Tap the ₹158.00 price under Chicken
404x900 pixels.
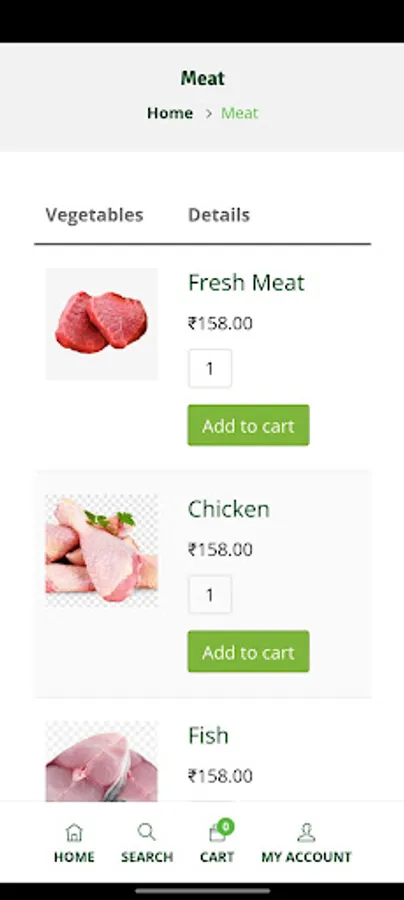pyautogui.click(x=220, y=549)
